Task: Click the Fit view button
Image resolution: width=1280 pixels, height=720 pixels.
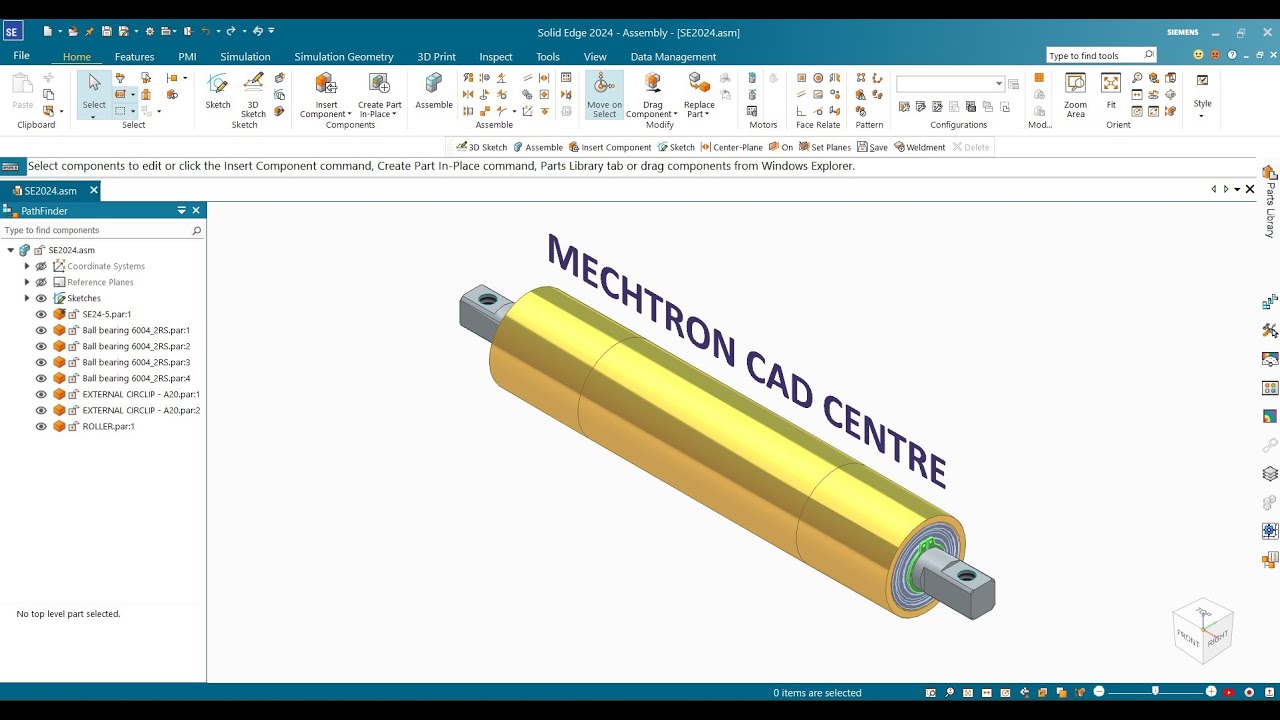Action: (1111, 90)
